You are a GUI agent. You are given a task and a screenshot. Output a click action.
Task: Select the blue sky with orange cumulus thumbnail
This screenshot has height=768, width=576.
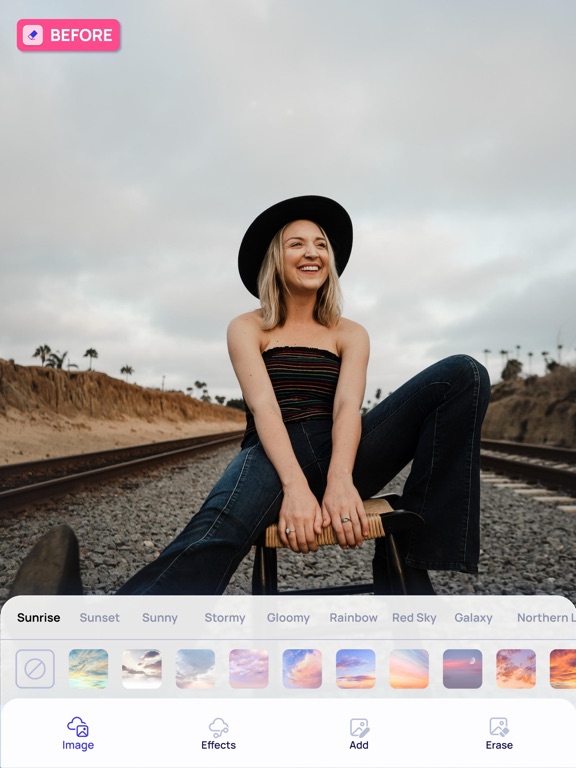[x=302, y=669]
